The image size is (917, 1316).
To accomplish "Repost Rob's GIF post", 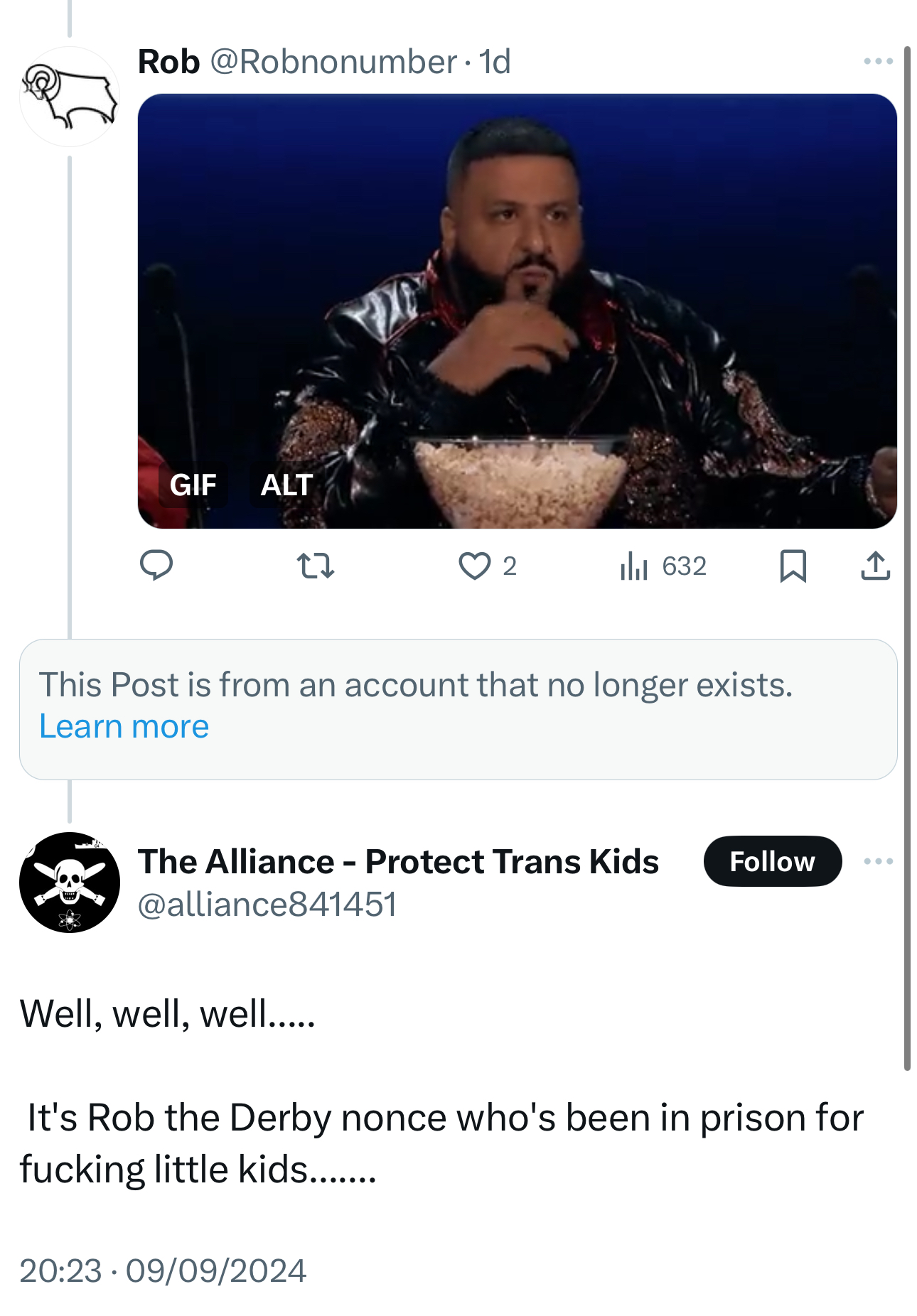I will 315,566.
